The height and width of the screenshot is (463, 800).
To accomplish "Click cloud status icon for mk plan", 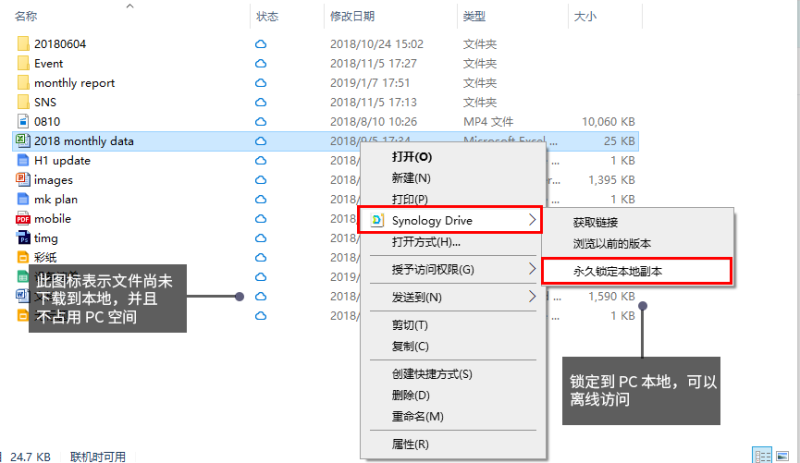I will [261, 199].
